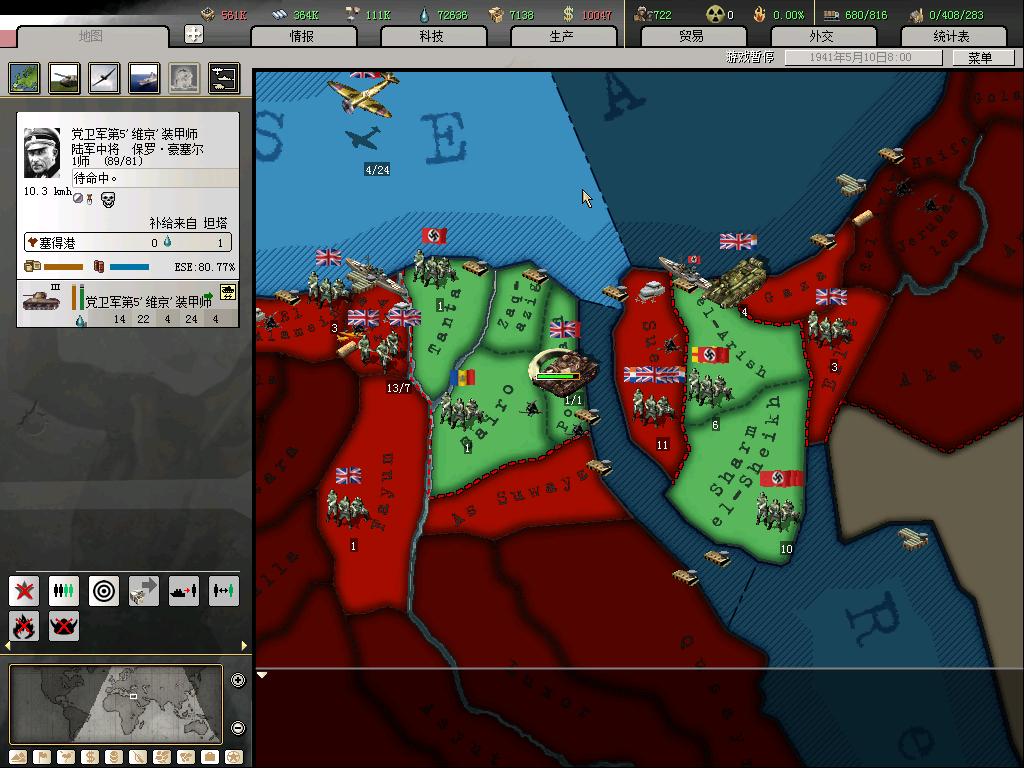
Task: Switch to area map mode icon
Action: pyautogui.click(x=186, y=757)
